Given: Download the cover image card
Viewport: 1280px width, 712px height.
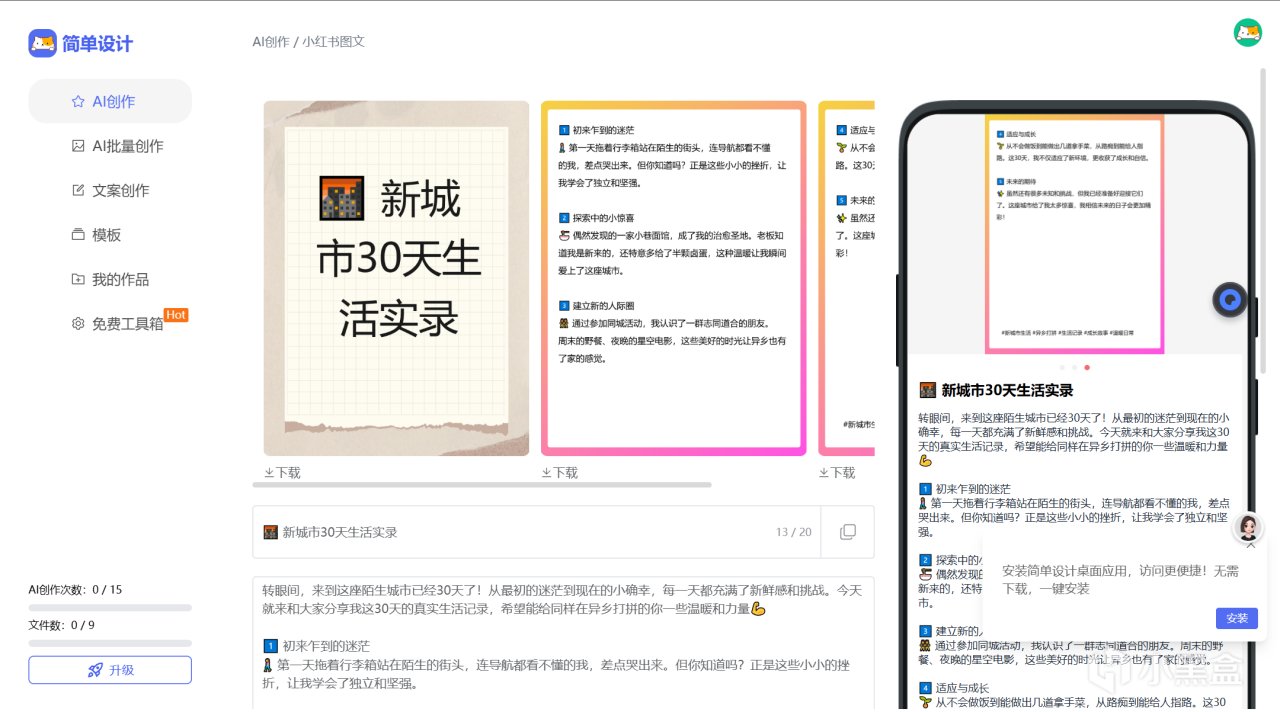Looking at the screenshot, I should pyautogui.click(x=282, y=472).
